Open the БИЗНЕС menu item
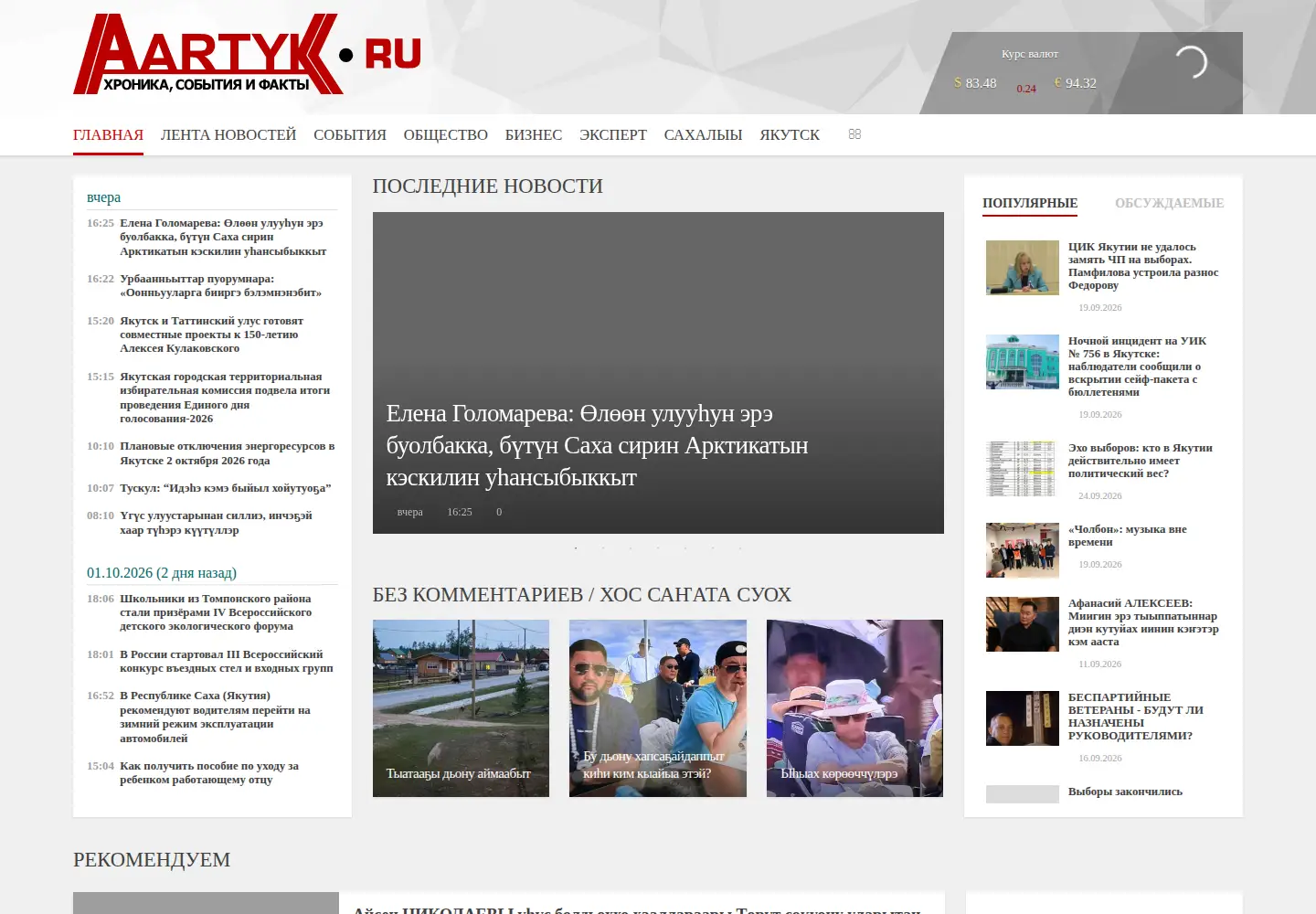This screenshot has width=1316, height=914. click(x=534, y=135)
